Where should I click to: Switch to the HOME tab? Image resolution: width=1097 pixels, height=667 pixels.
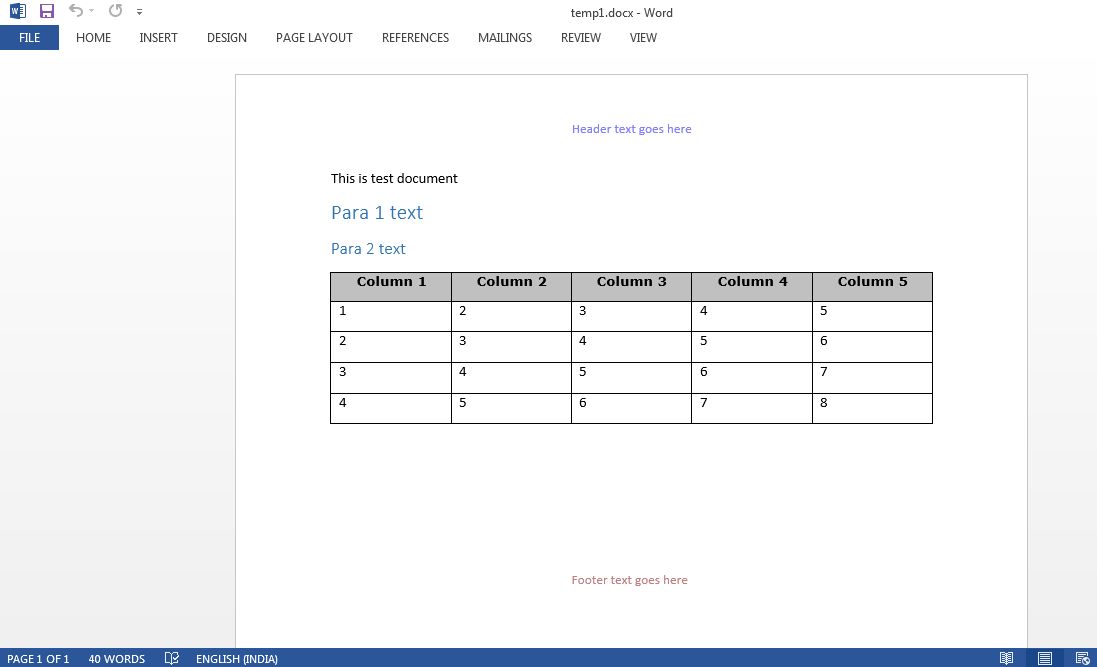coord(93,38)
